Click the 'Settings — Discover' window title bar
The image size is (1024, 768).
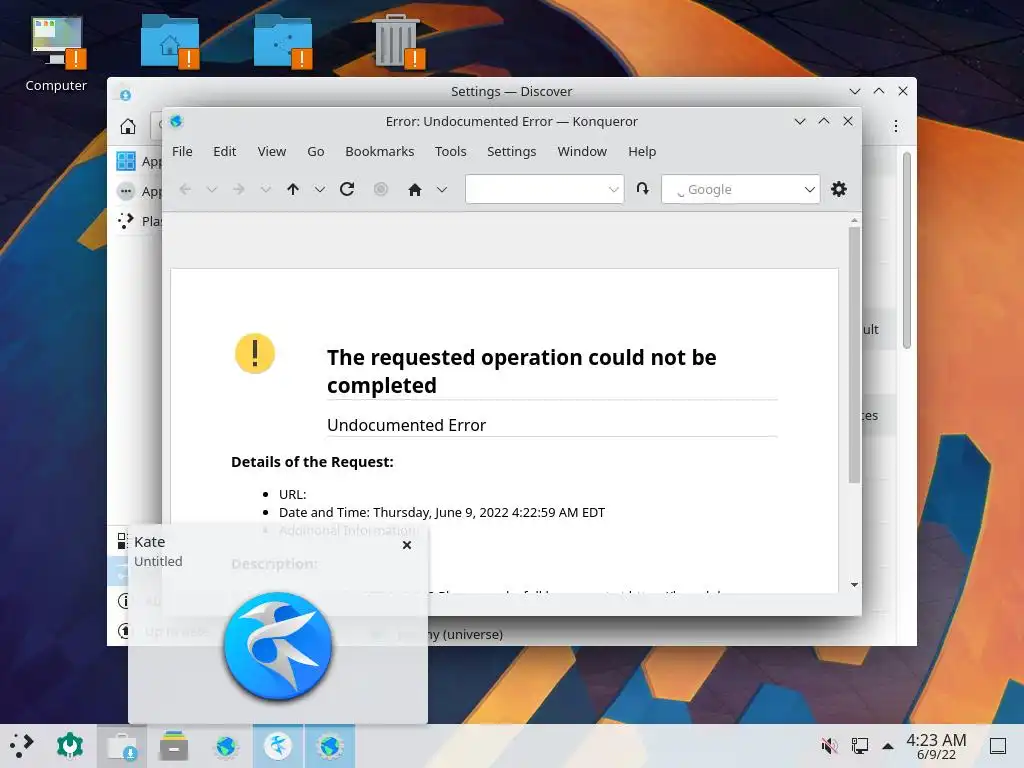[511, 91]
